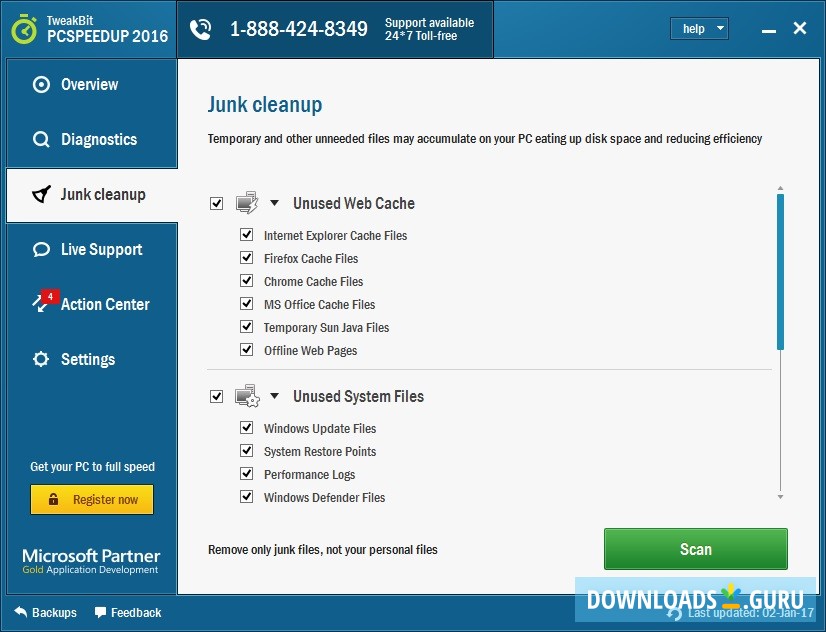Click the Unused System Files heading

tap(358, 396)
